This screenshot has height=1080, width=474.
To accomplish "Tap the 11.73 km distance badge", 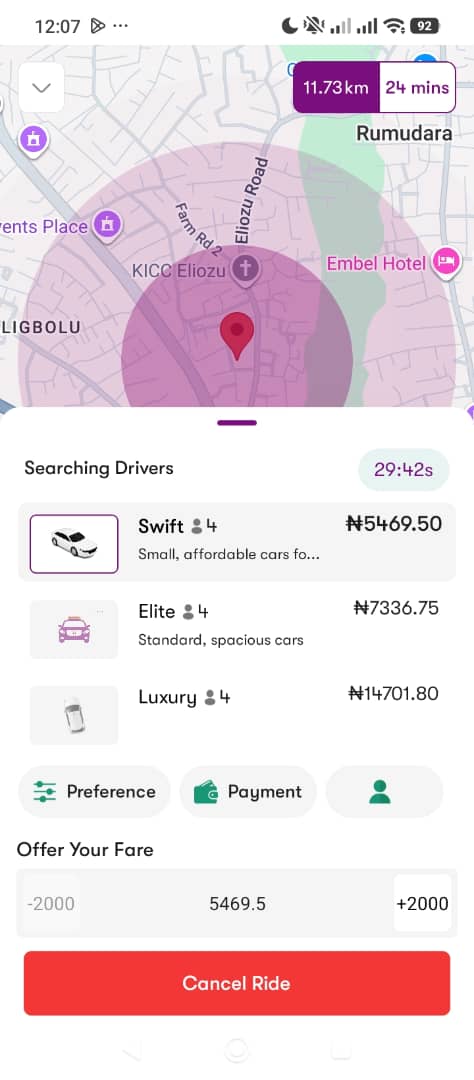I will [x=336, y=87].
